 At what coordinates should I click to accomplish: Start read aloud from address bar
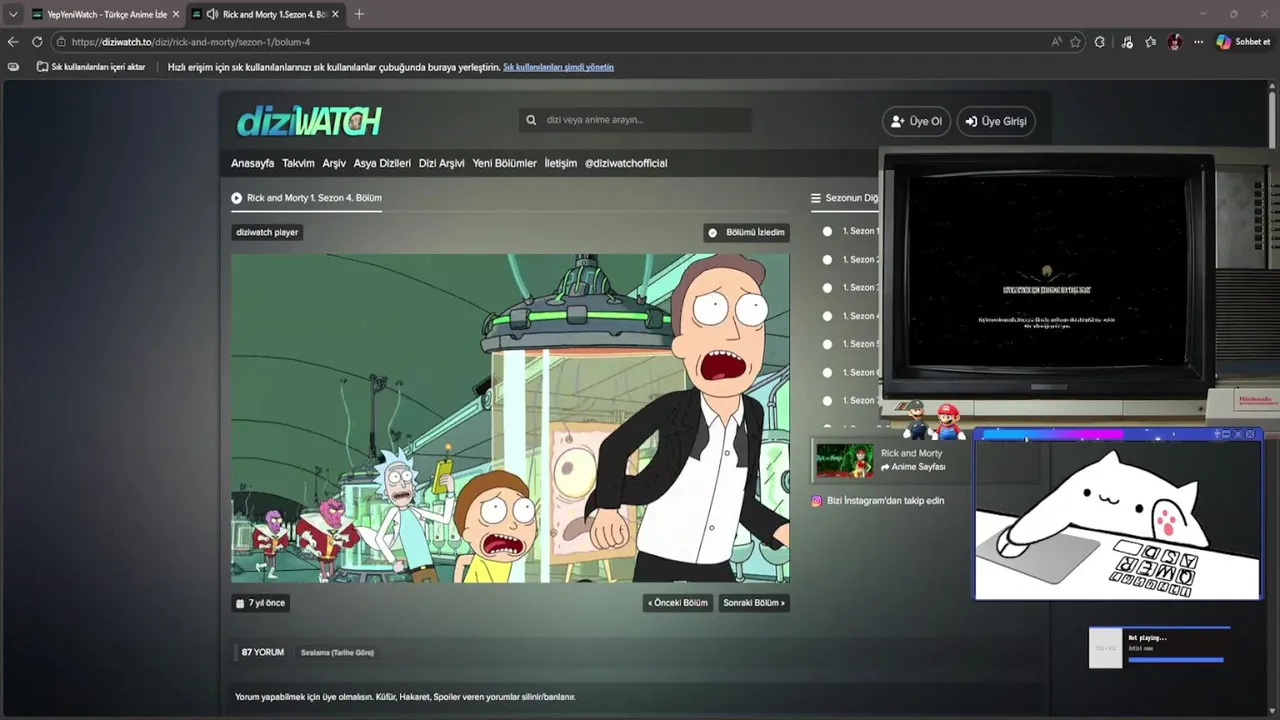1057,42
